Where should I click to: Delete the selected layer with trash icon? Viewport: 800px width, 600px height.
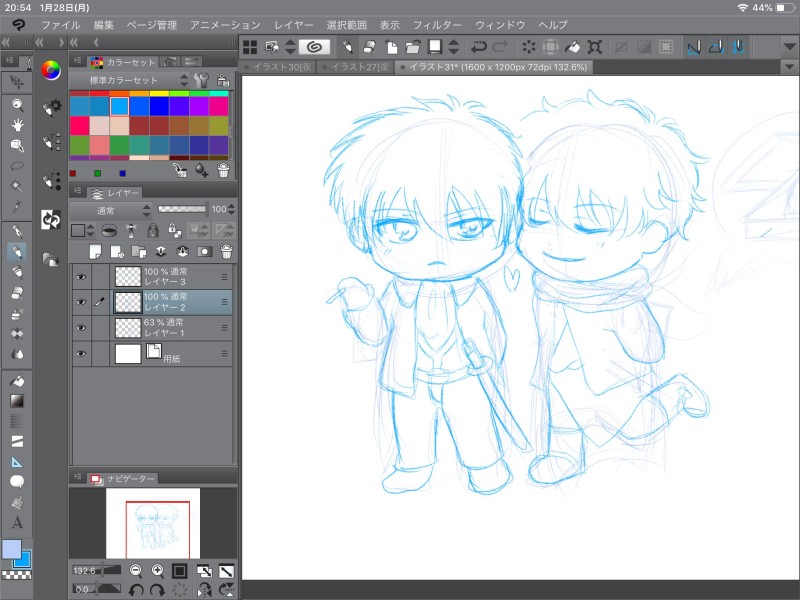227,252
